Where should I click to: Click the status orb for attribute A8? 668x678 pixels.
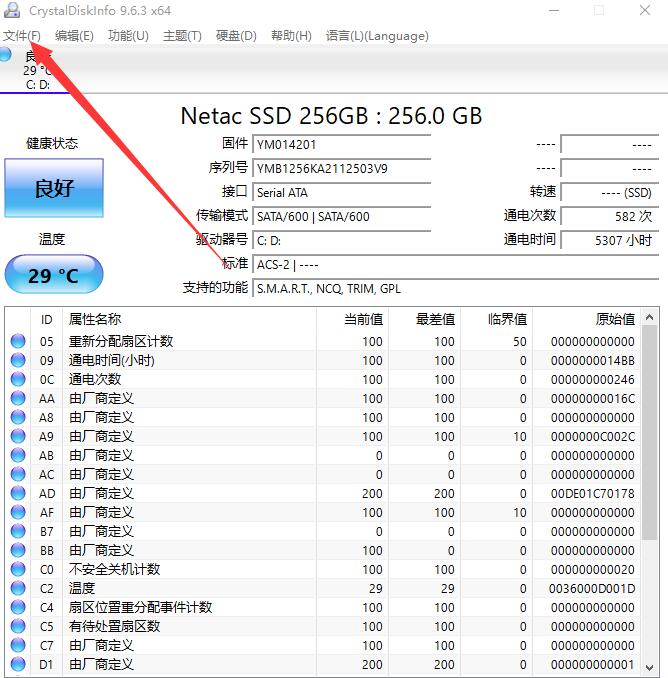click(18, 417)
